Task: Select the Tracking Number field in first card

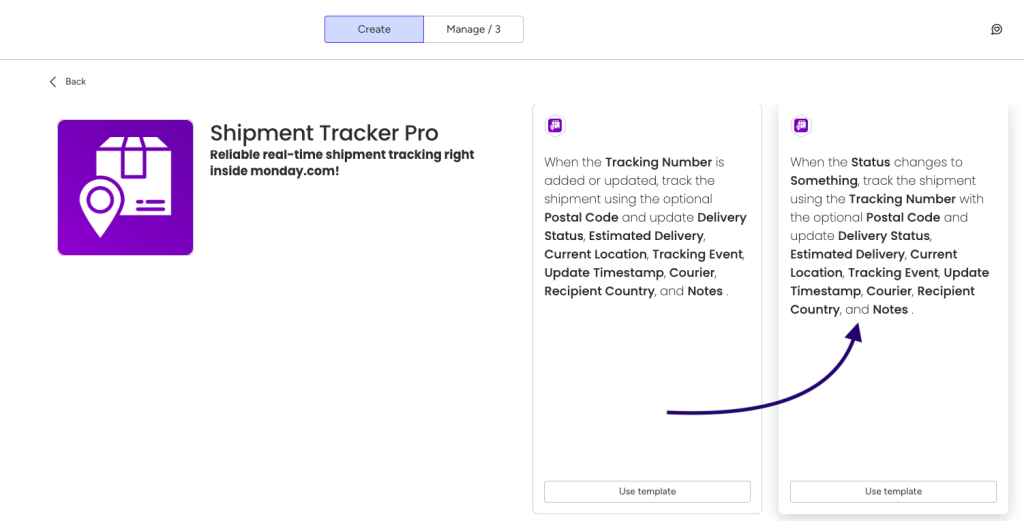Action: point(658,162)
